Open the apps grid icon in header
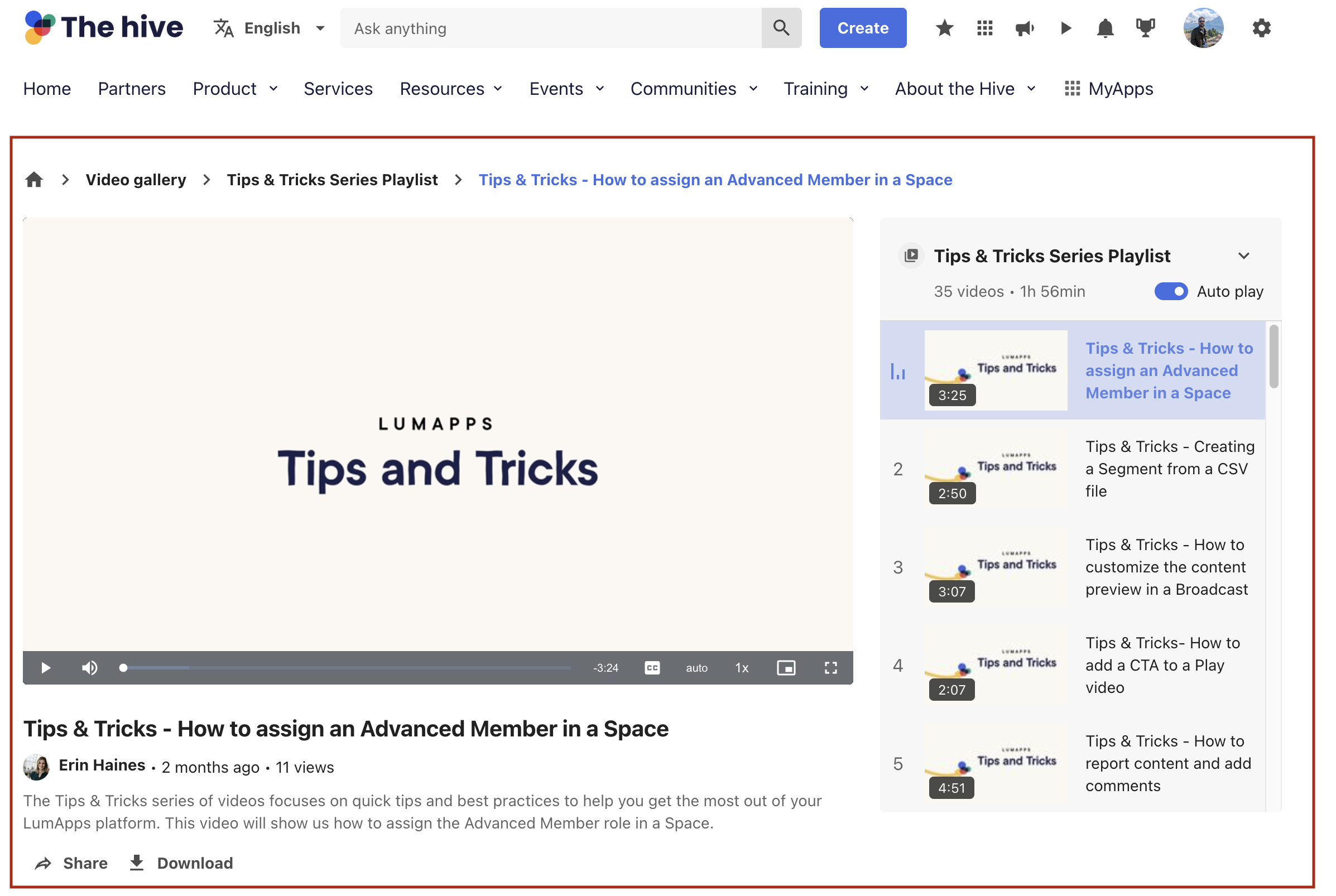1336x896 pixels. 984,28
